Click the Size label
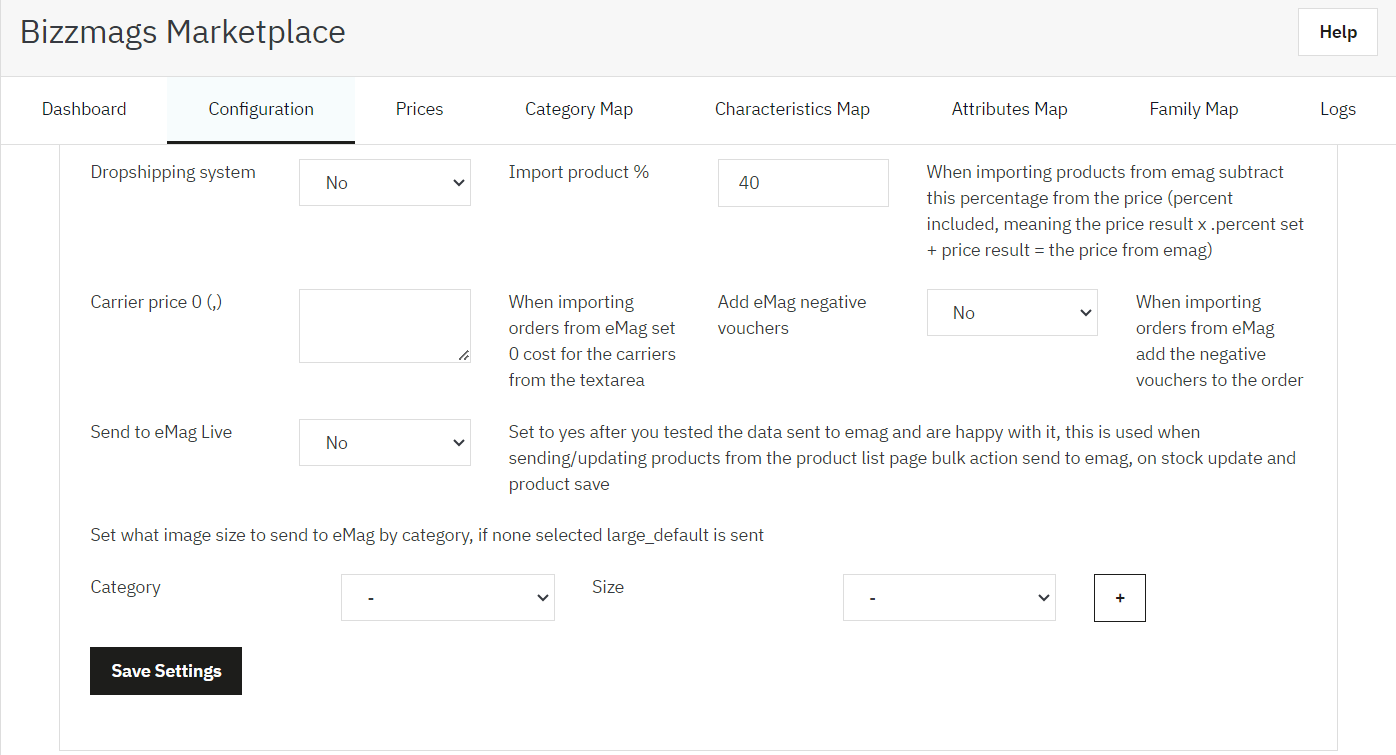The height and width of the screenshot is (755, 1396). point(608,587)
